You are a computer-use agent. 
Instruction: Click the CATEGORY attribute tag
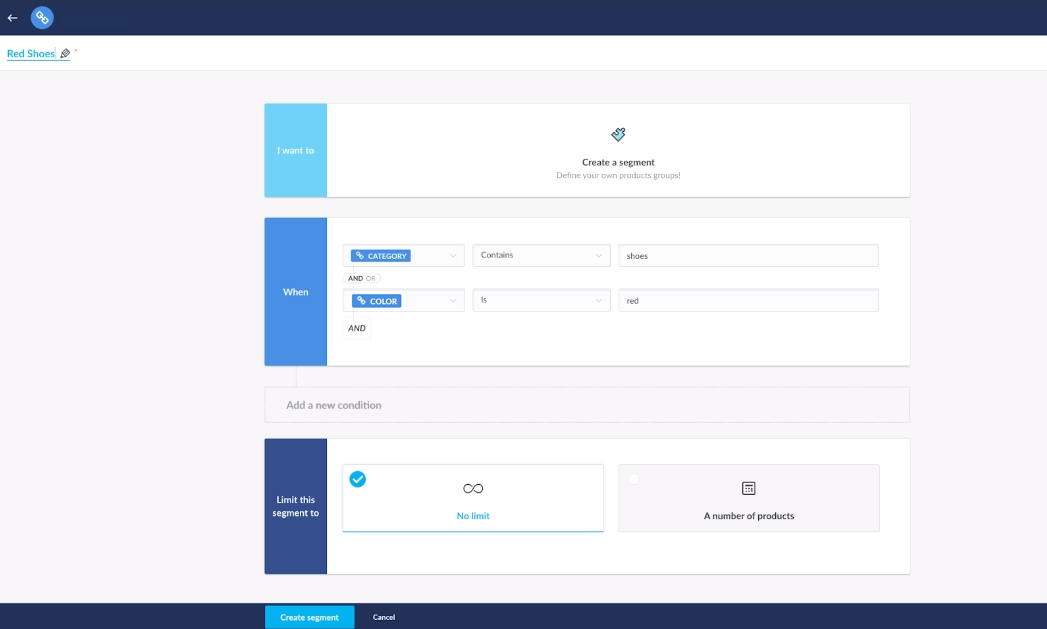pos(381,256)
